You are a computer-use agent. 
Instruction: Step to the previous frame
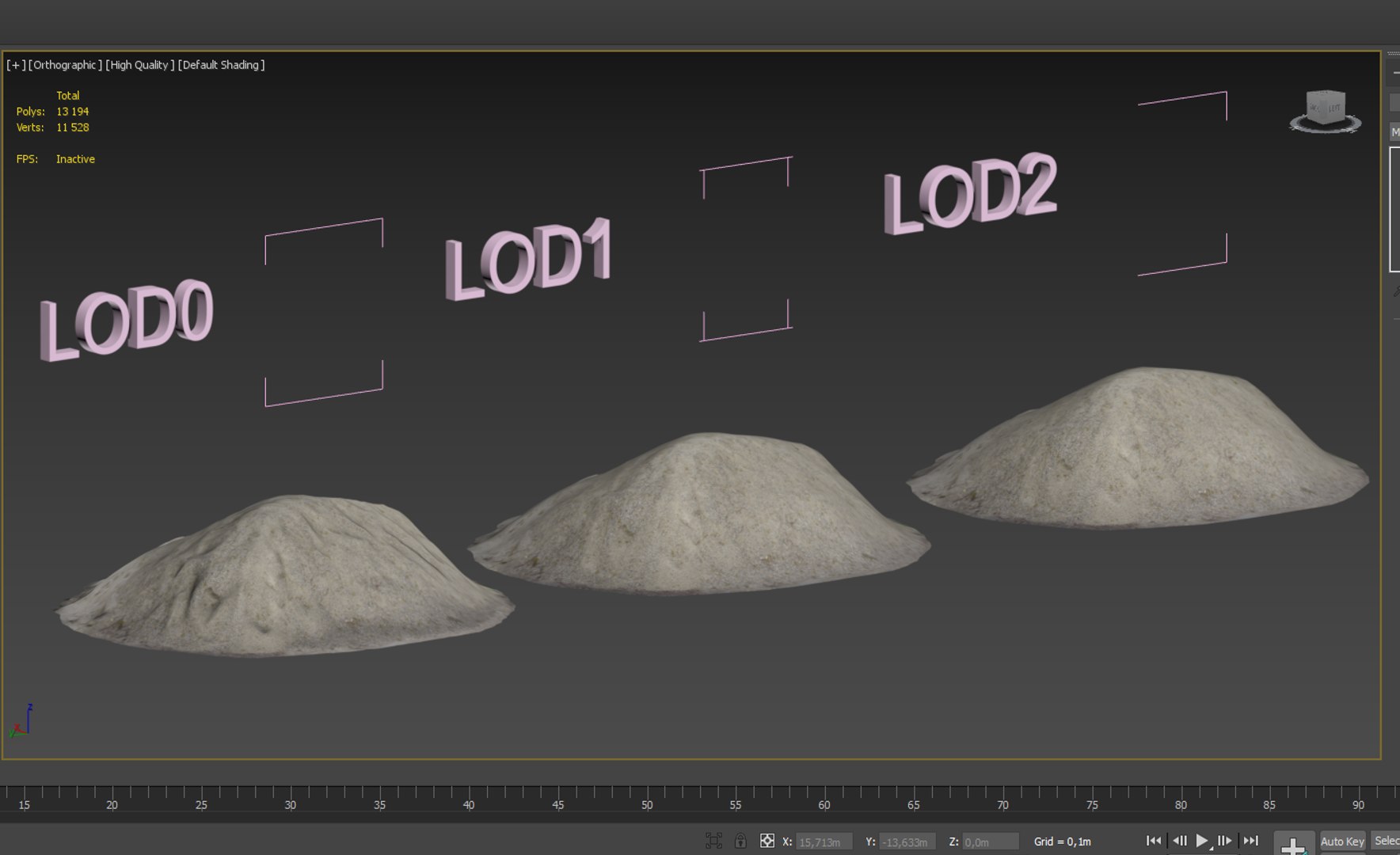click(x=1179, y=841)
